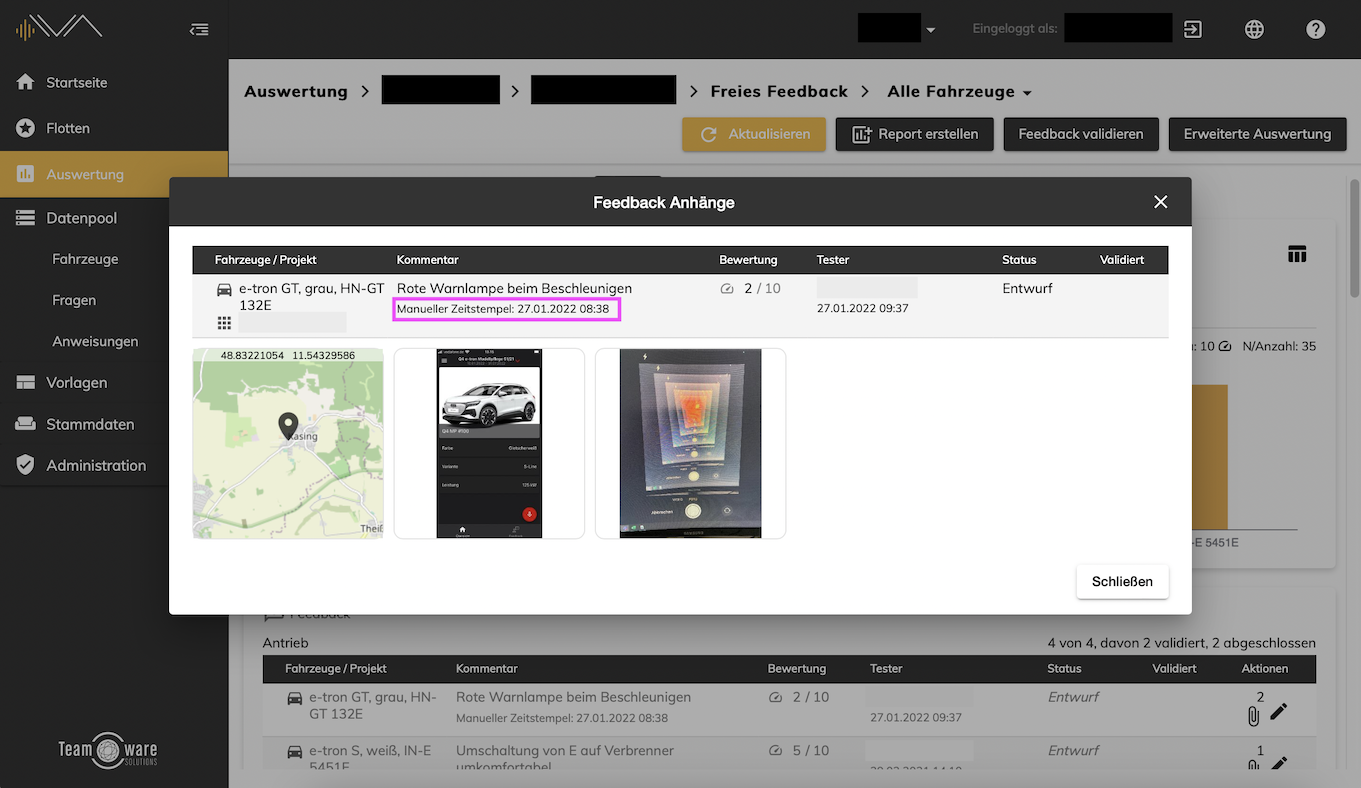Viewport: 1361px width, 788px height.
Task: Click timestamp 27.01.2022 09:37 in dialog
Action: (x=862, y=308)
